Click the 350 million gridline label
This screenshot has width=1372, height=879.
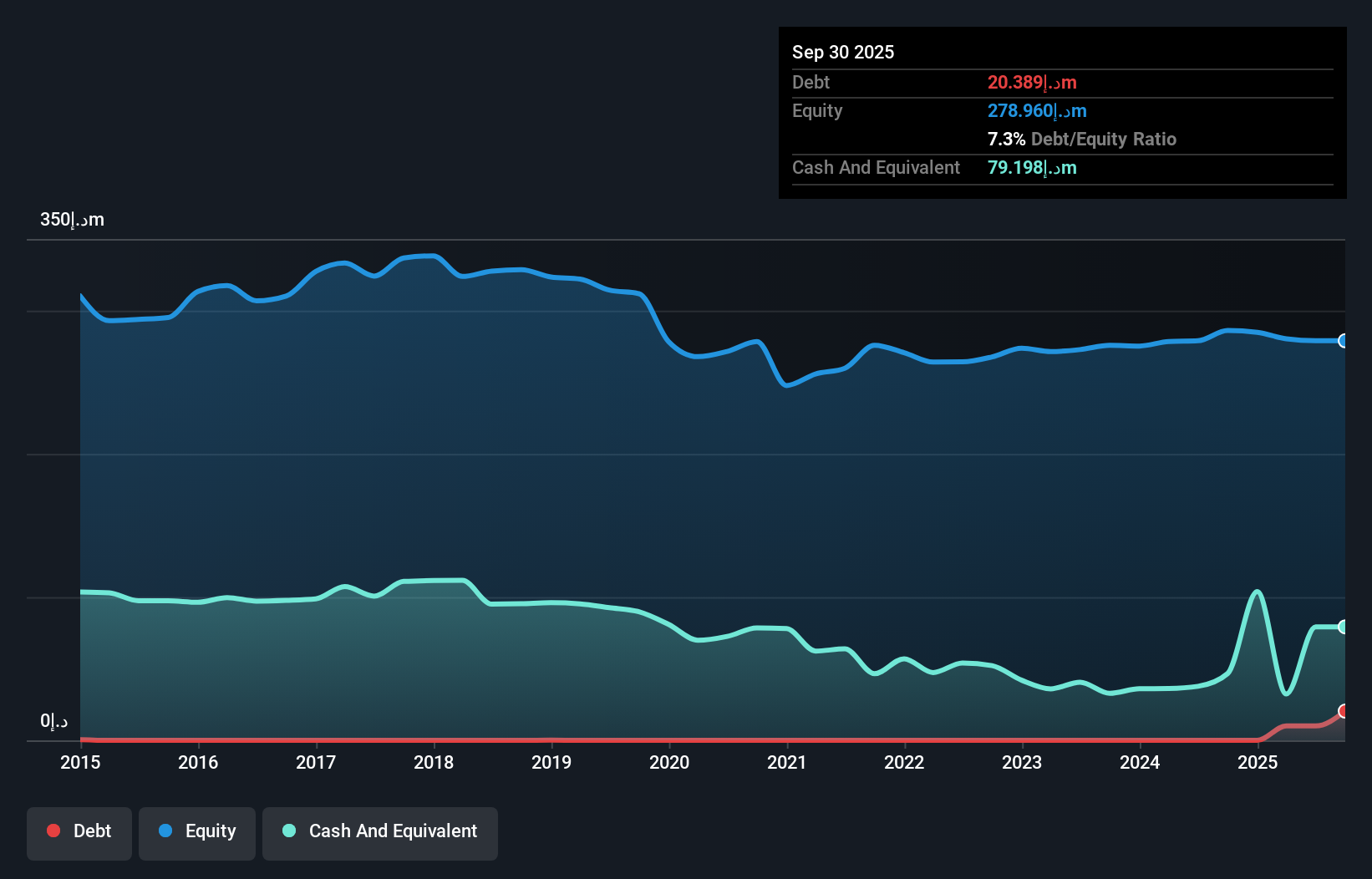pos(71,219)
